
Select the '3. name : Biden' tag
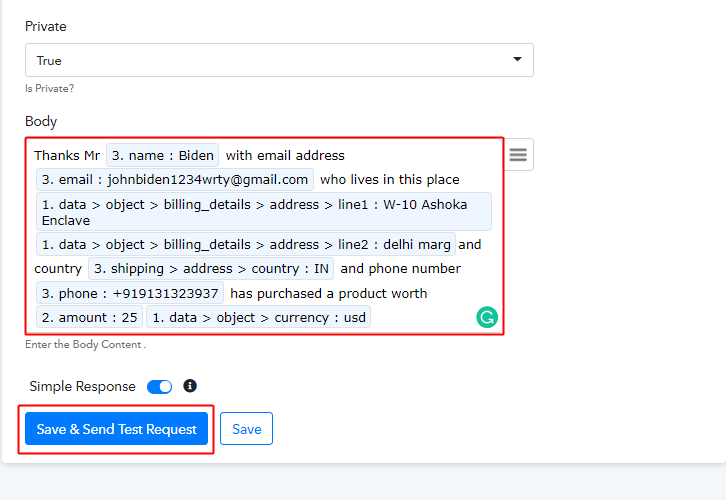pyautogui.click(x=163, y=155)
